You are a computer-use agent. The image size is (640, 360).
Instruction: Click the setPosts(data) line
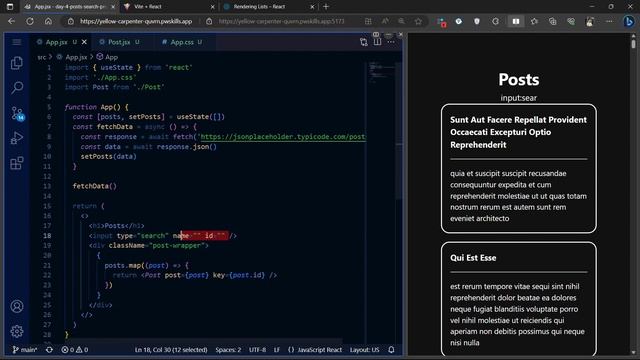[109, 156]
